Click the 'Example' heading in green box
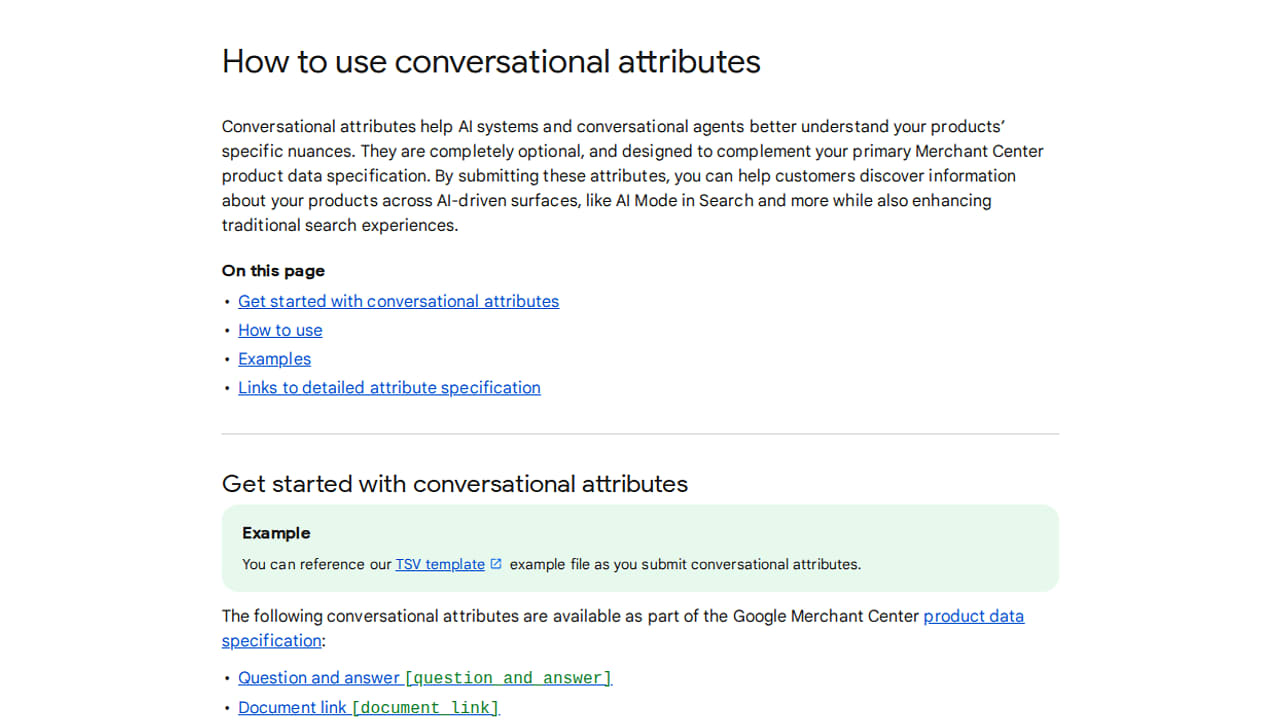The width and height of the screenshot is (1280, 720). (276, 533)
